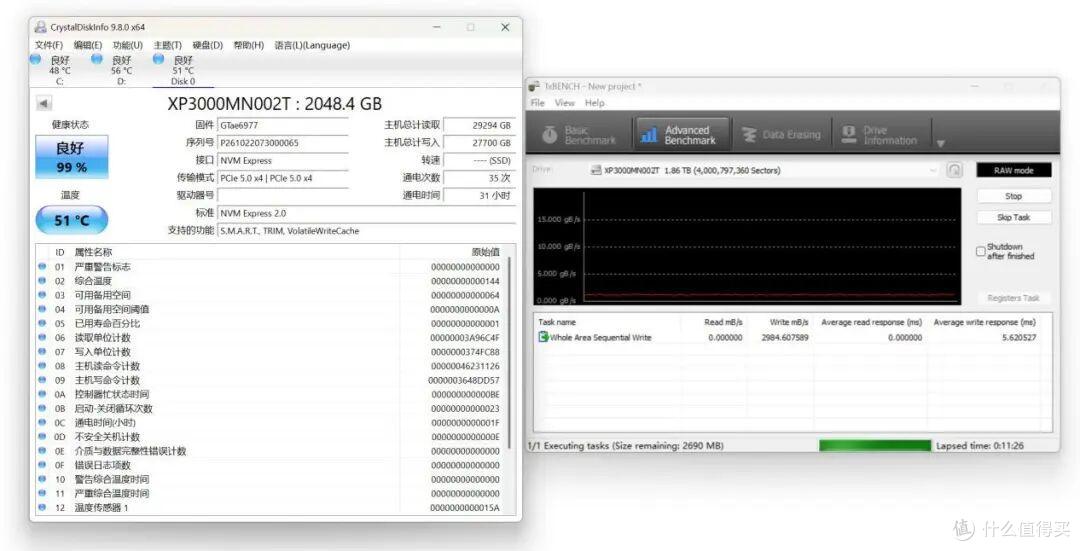
Task: Click the 原始值 column header
Action: (x=486, y=252)
